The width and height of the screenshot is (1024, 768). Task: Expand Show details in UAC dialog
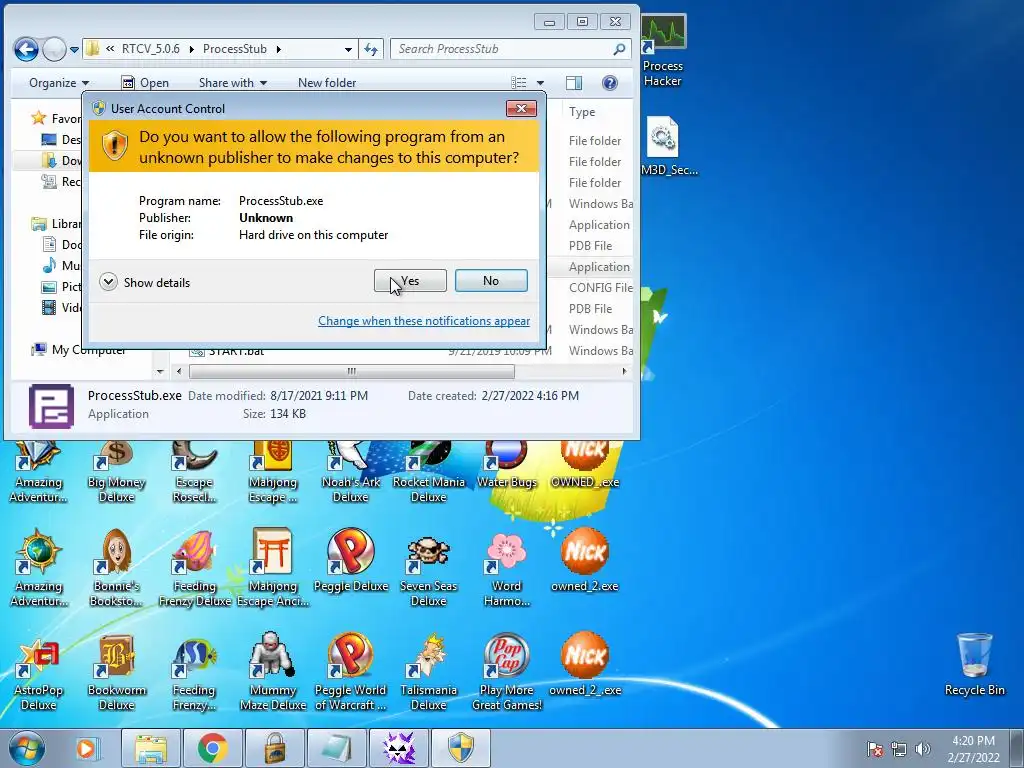(x=145, y=282)
